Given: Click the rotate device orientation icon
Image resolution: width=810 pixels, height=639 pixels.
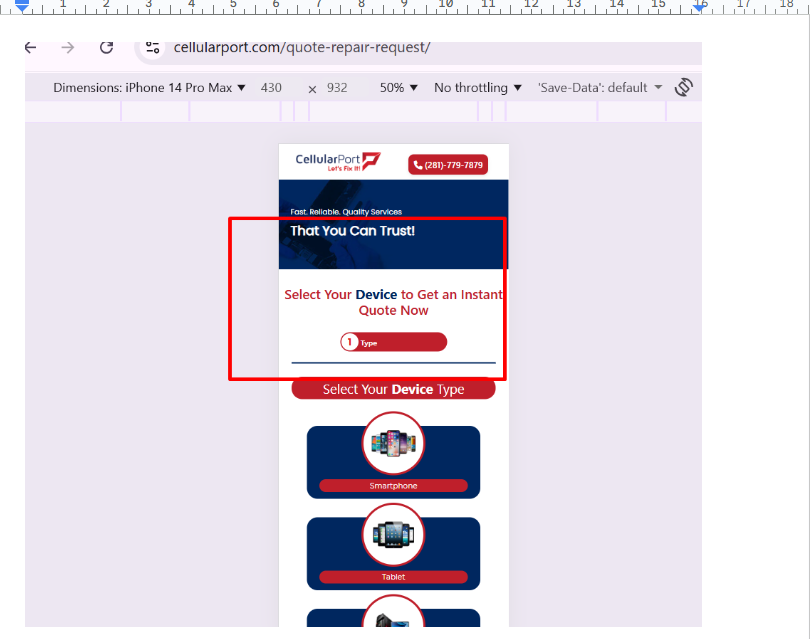Looking at the screenshot, I should (683, 87).
